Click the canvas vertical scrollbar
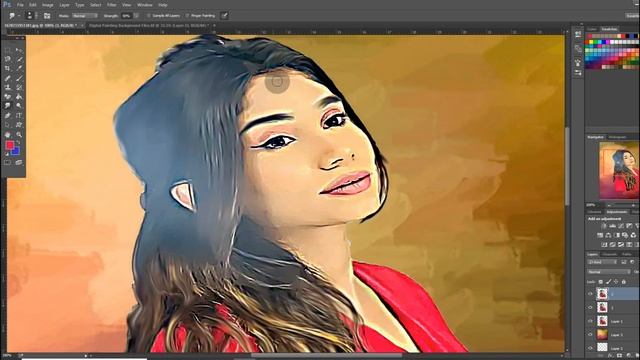The image size is (640, 360). 567,166
